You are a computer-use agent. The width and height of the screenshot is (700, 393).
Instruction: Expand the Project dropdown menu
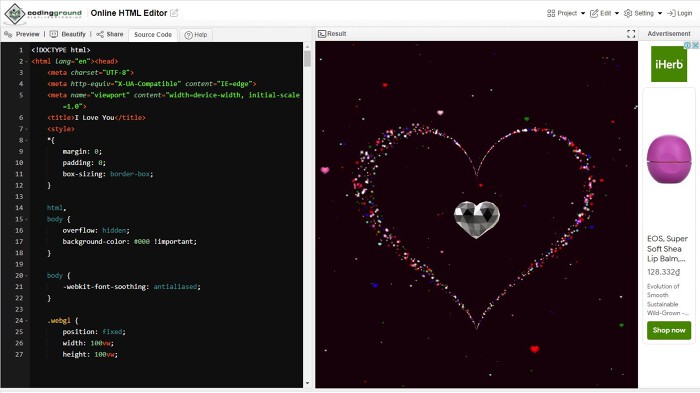(566, 13)
